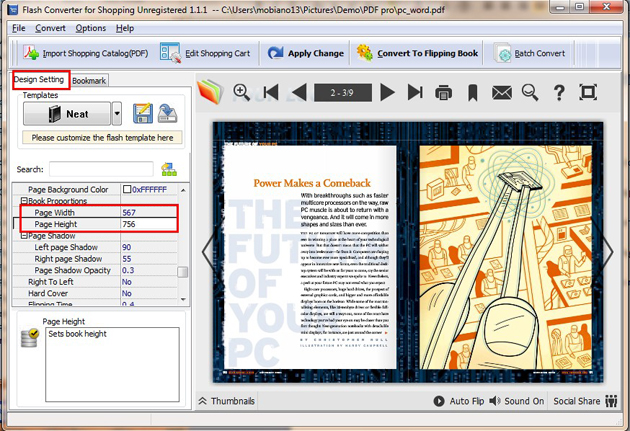Viewport: 630px width, 431px height.
Task: Select the Right page Shadow value 55
Action: (149, 259)
